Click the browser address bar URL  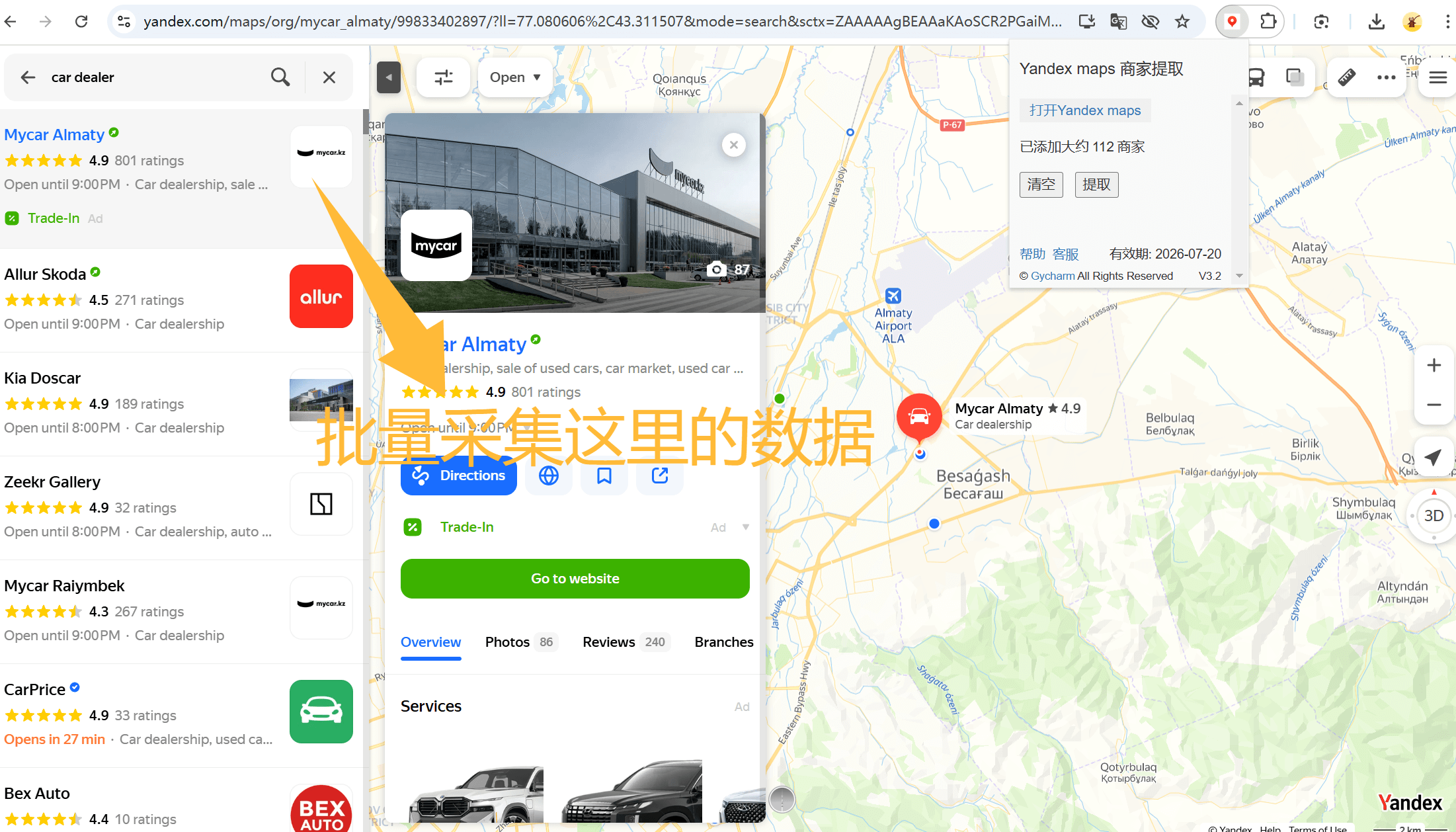(602, 21)
